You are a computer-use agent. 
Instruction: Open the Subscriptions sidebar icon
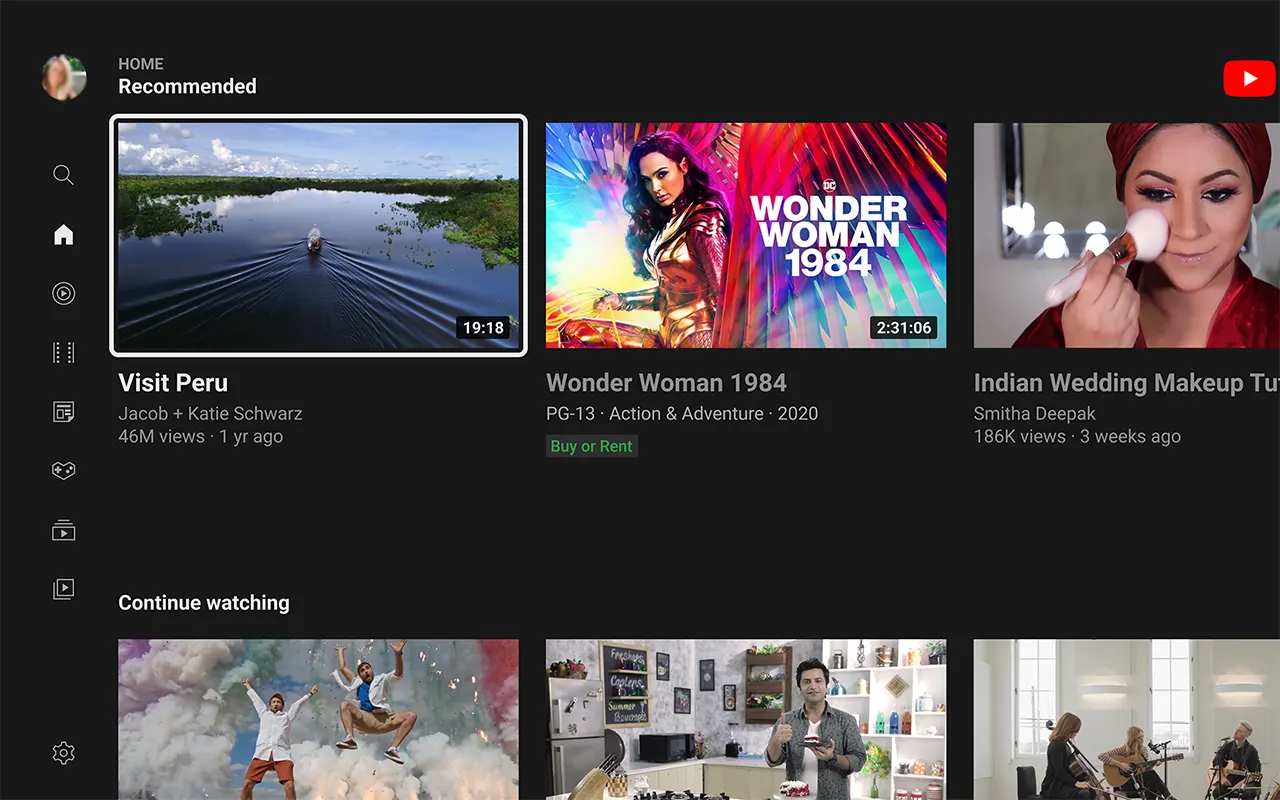[x=63, y=530]
